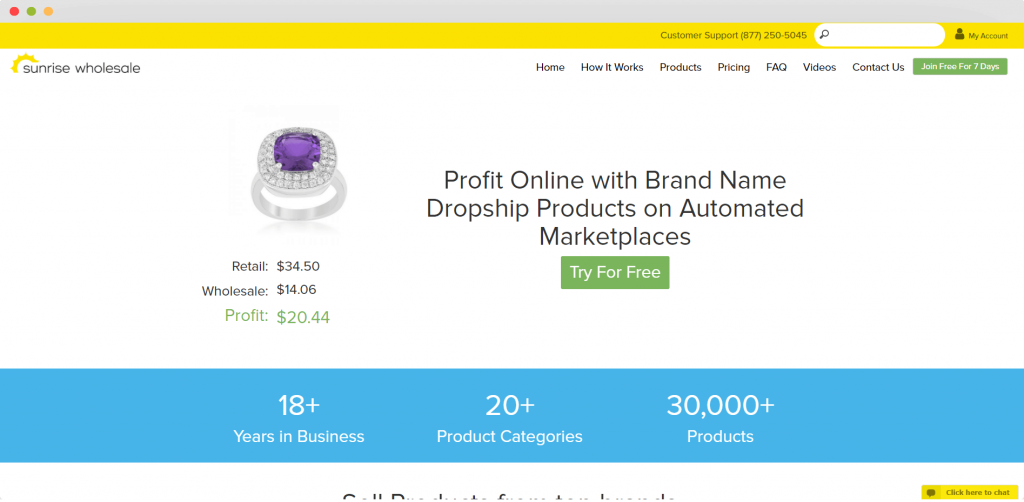Image resolution: width=1024 pixels, height=502 pixels.
Task: Navigate to Pricing
Action: (733, 67)
